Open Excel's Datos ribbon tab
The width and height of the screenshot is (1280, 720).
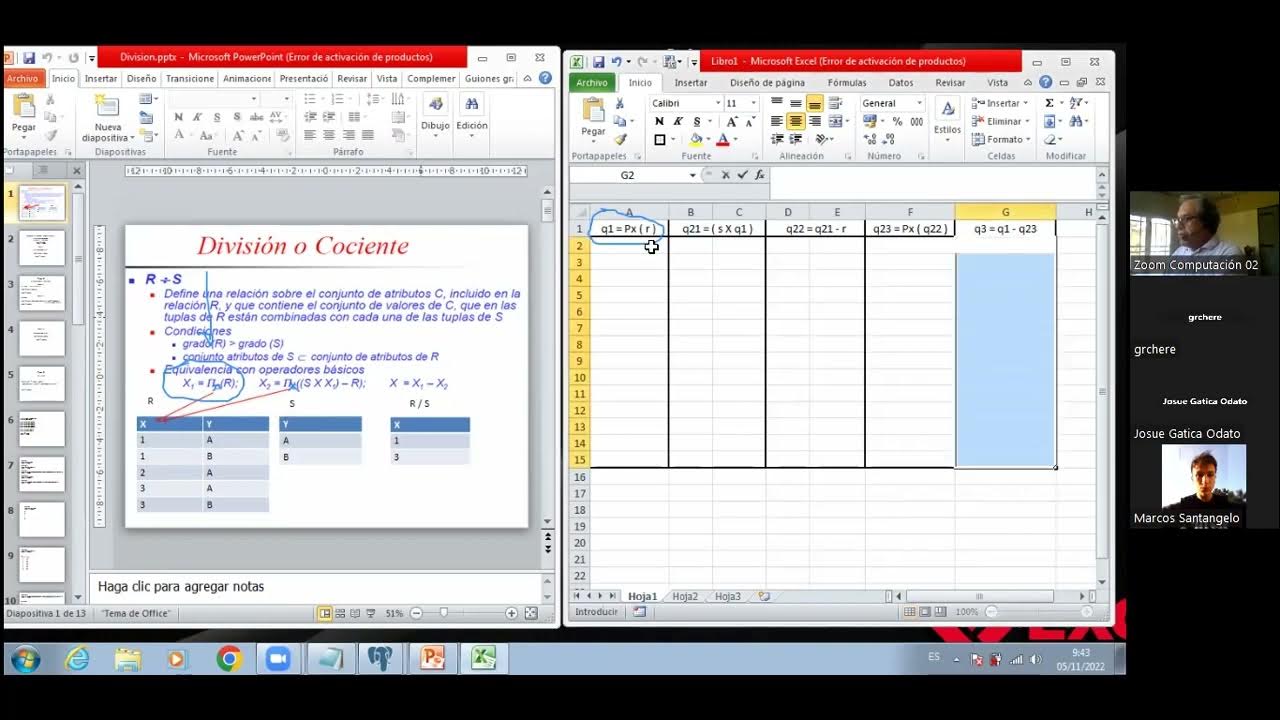(x=901, y=83)
